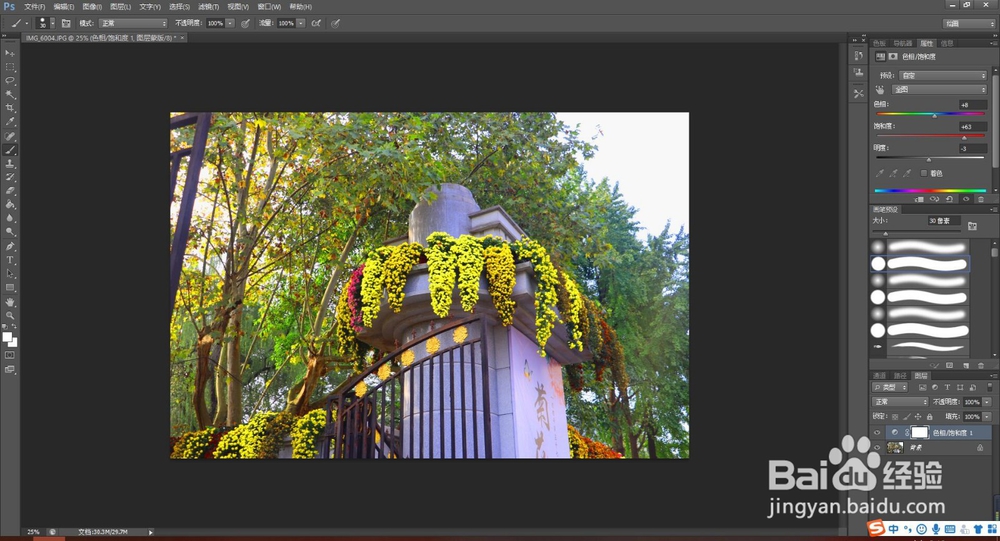Adjust the 明度 lightness slider
This screenshot has width=1000, height=541.
coord(929,159)
